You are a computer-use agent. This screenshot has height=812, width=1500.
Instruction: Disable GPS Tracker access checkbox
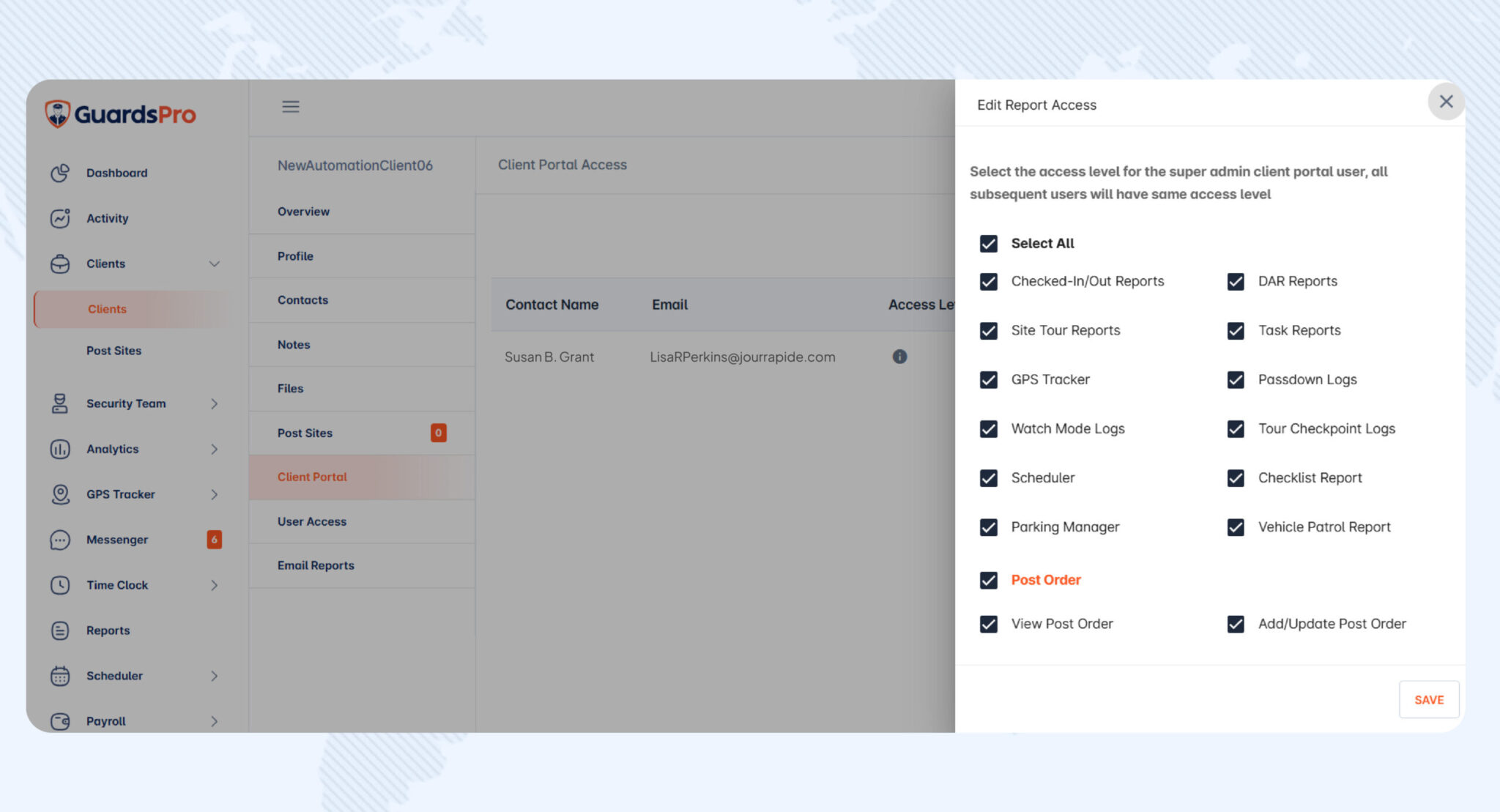pyautogui.click(x=989, y=379)
